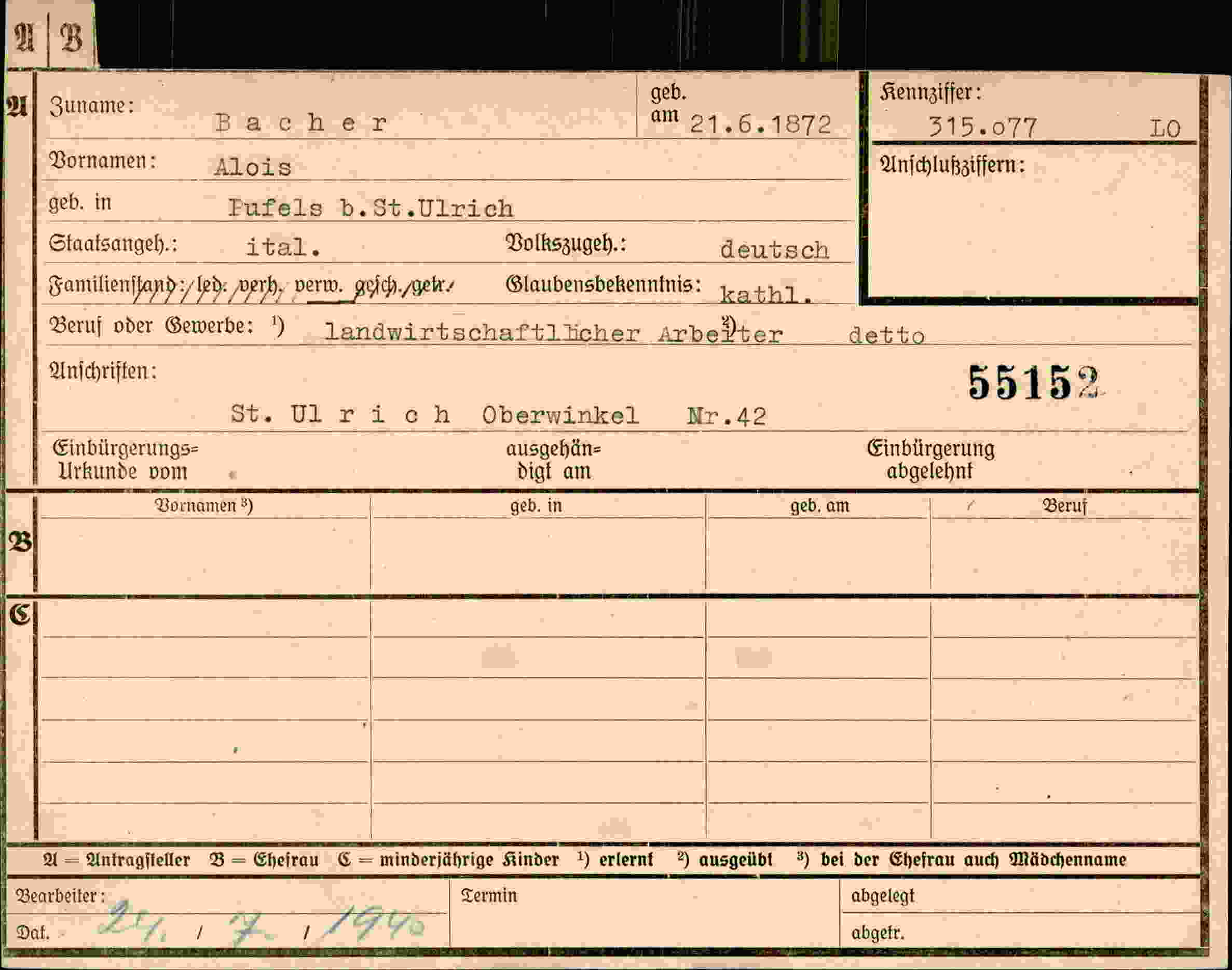Select the nationality value "ital."
1232x970 pixels.
[283, 247]
